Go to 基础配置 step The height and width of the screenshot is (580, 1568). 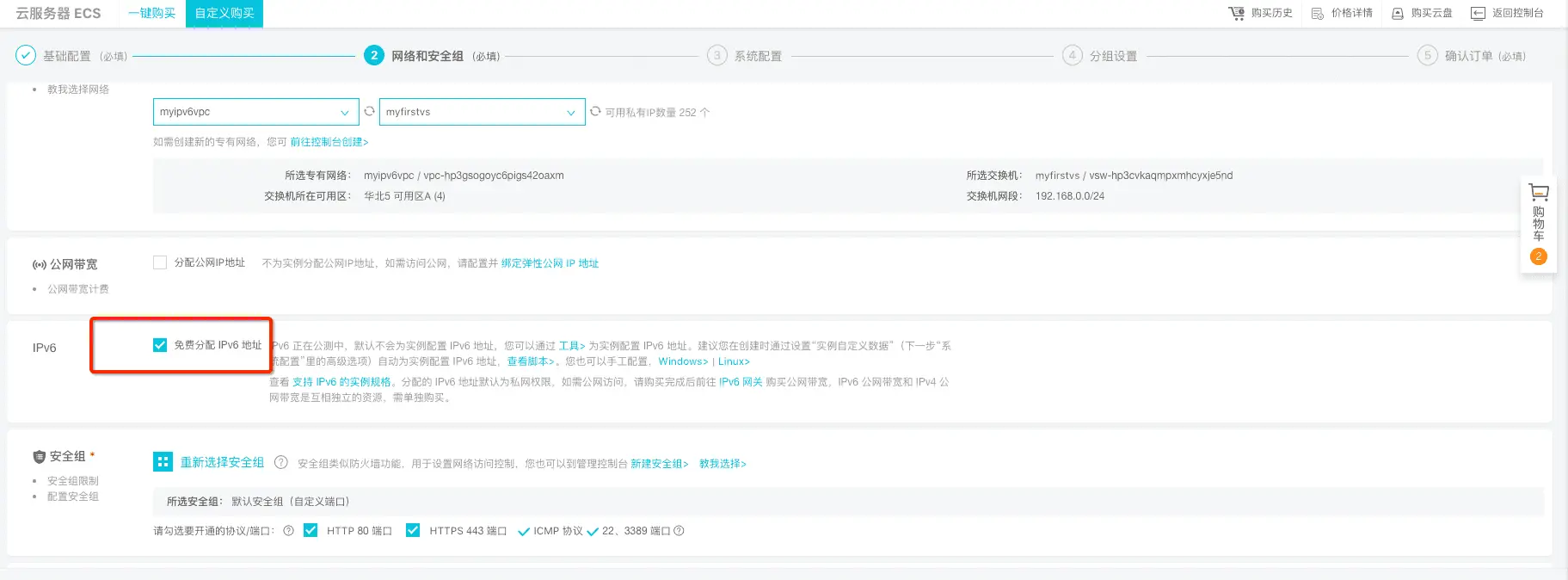67,56
